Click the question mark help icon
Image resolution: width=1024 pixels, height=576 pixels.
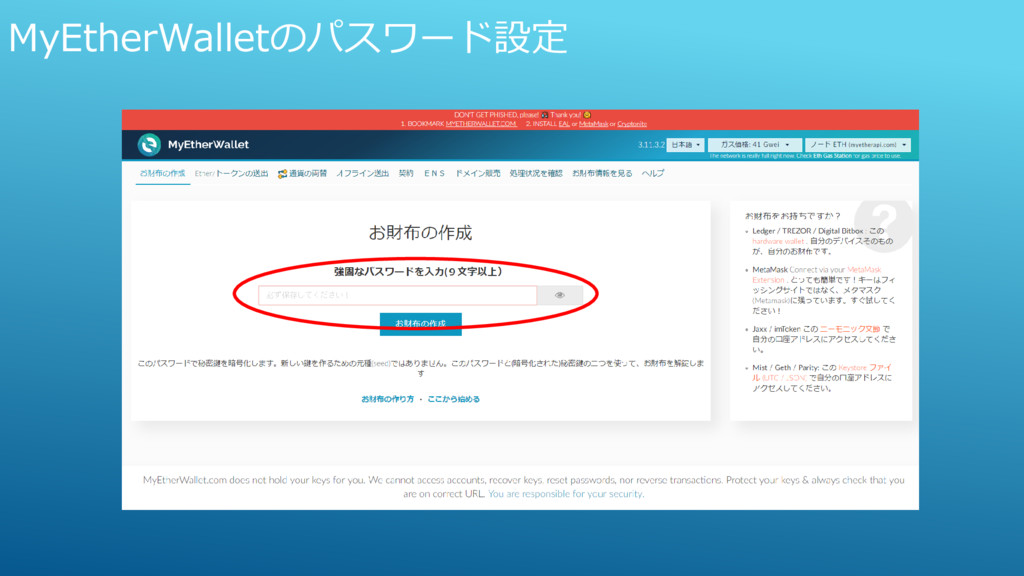(883, 224)
